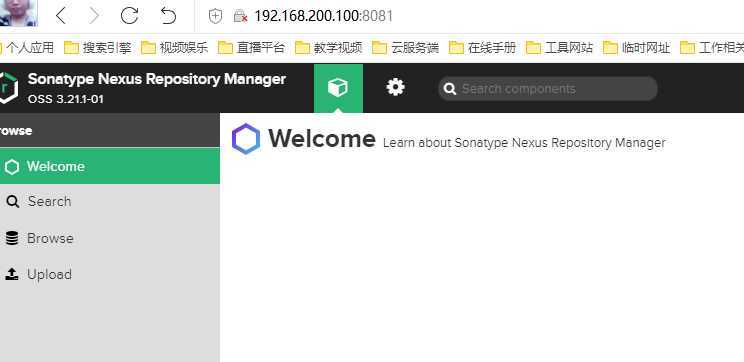Select Browse in the sidebar

coord(110,238)
